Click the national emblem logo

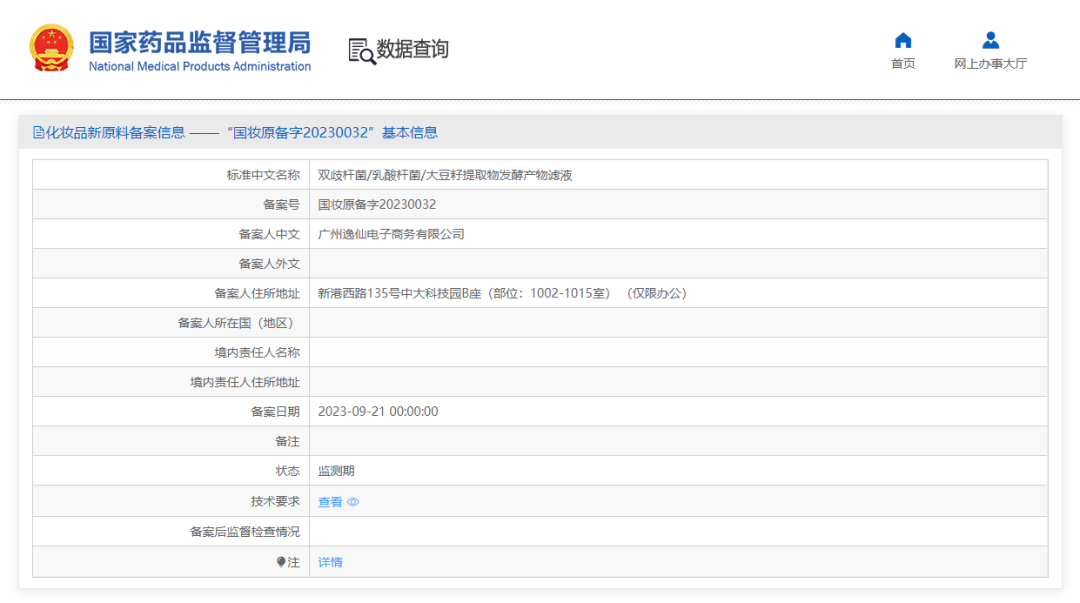pyautogui.click(x=52, y=48)
